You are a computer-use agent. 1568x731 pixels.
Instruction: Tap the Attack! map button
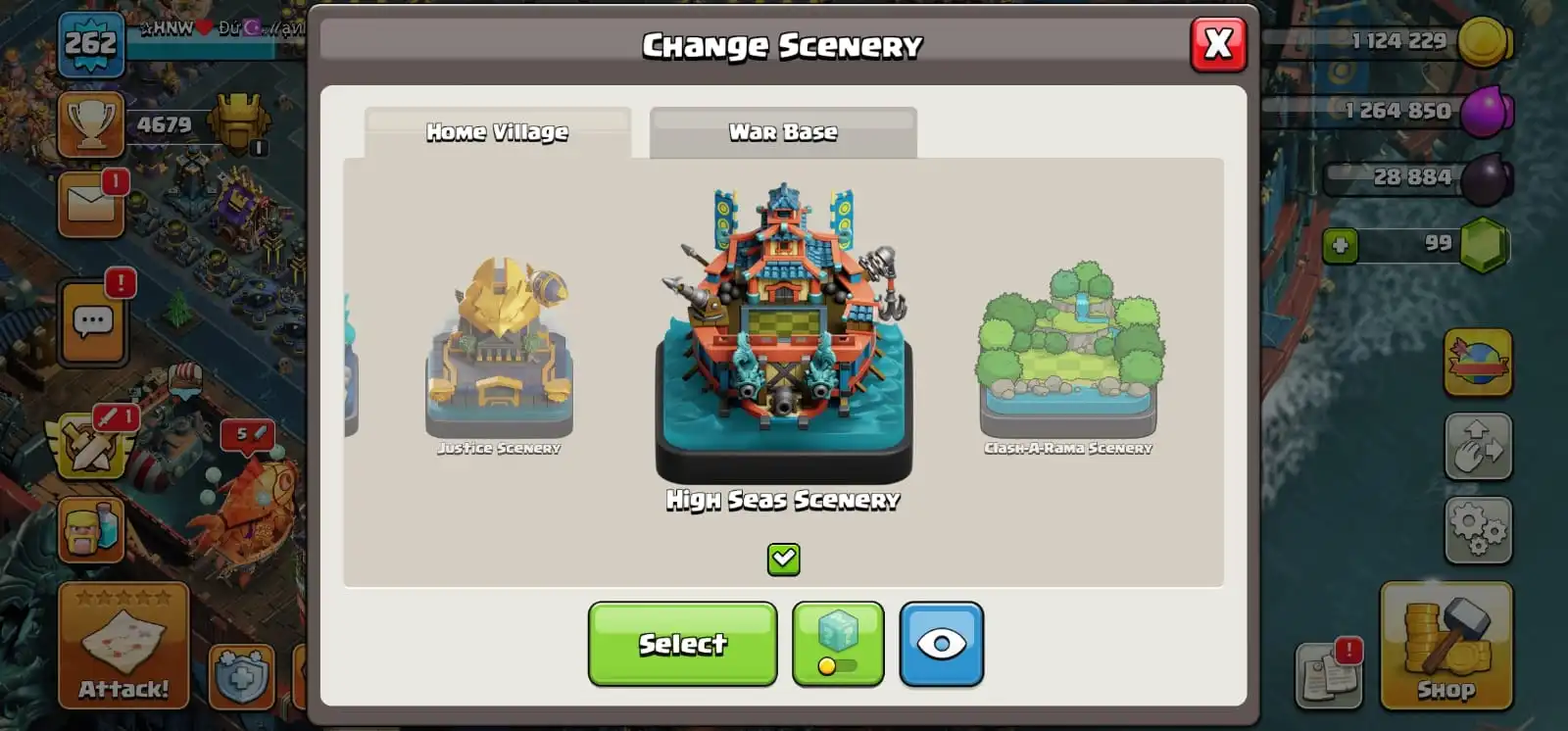coord(123,646)
